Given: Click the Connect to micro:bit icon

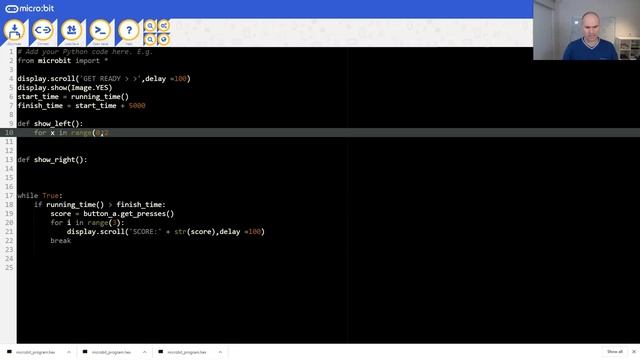Looking at the screenshot, I should tap(43, 31).
